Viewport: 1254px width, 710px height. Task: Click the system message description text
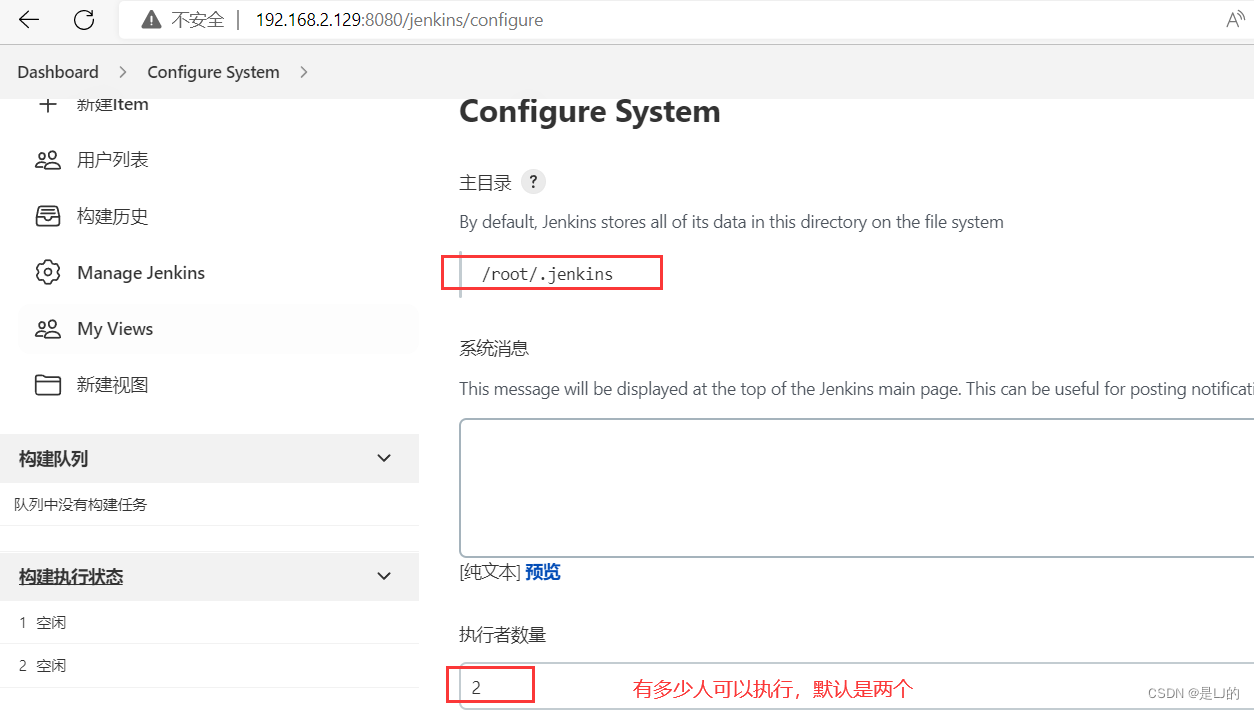tap(856, 389)
